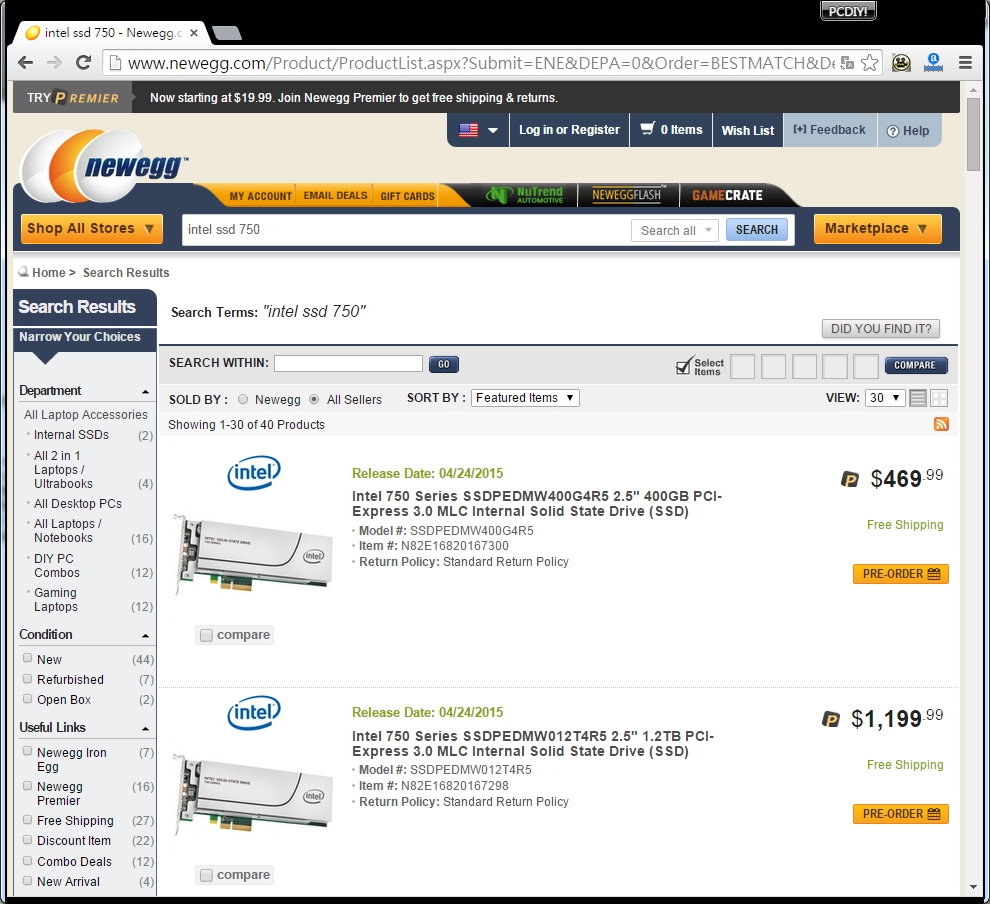This screenshot has width=990, height=904.
Task: Check compare for the 1.2TB SSD
Action: (206, 875)
